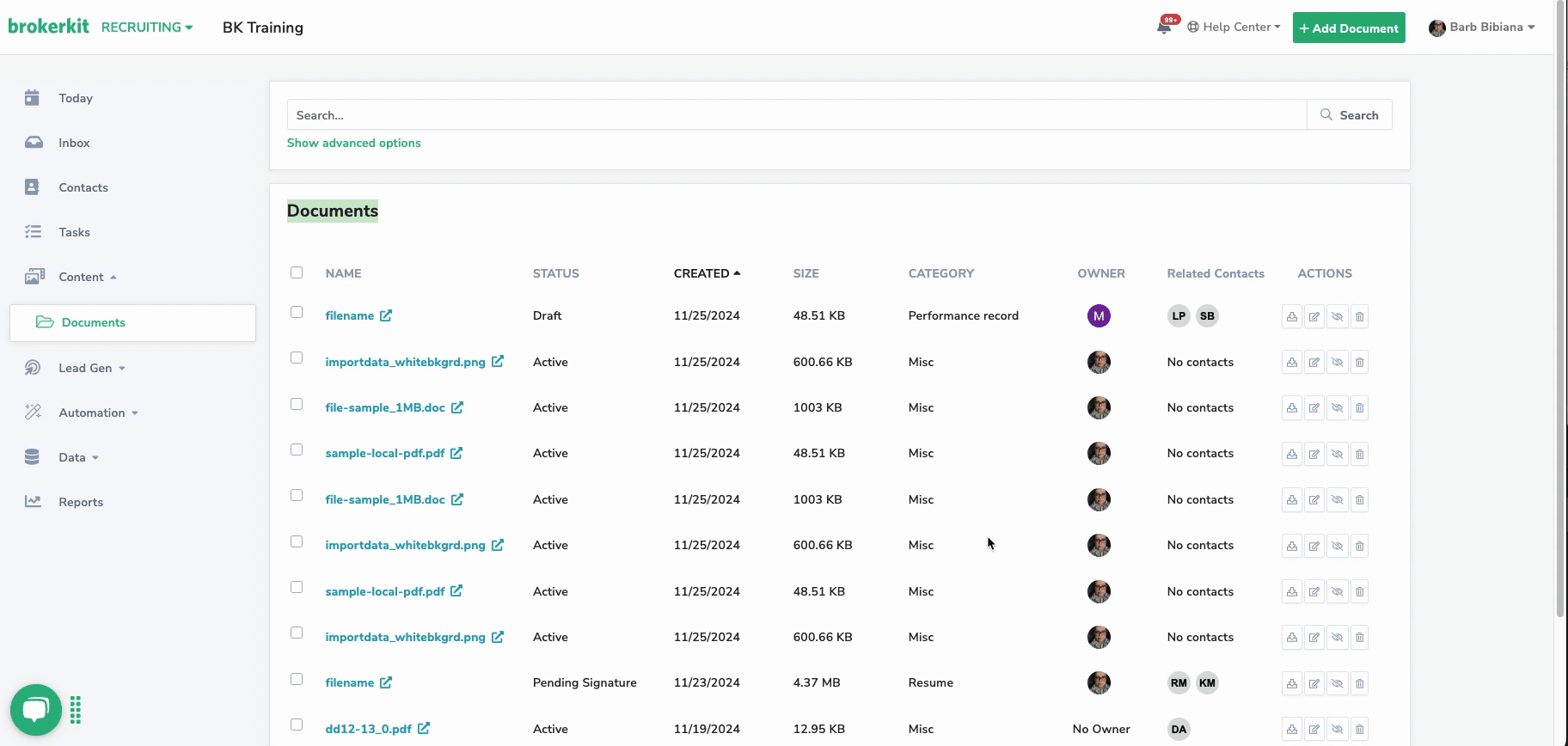Click the Related Contact badge KM
Viewport: 1568px width, 746px height.
tap(1207, 683)
